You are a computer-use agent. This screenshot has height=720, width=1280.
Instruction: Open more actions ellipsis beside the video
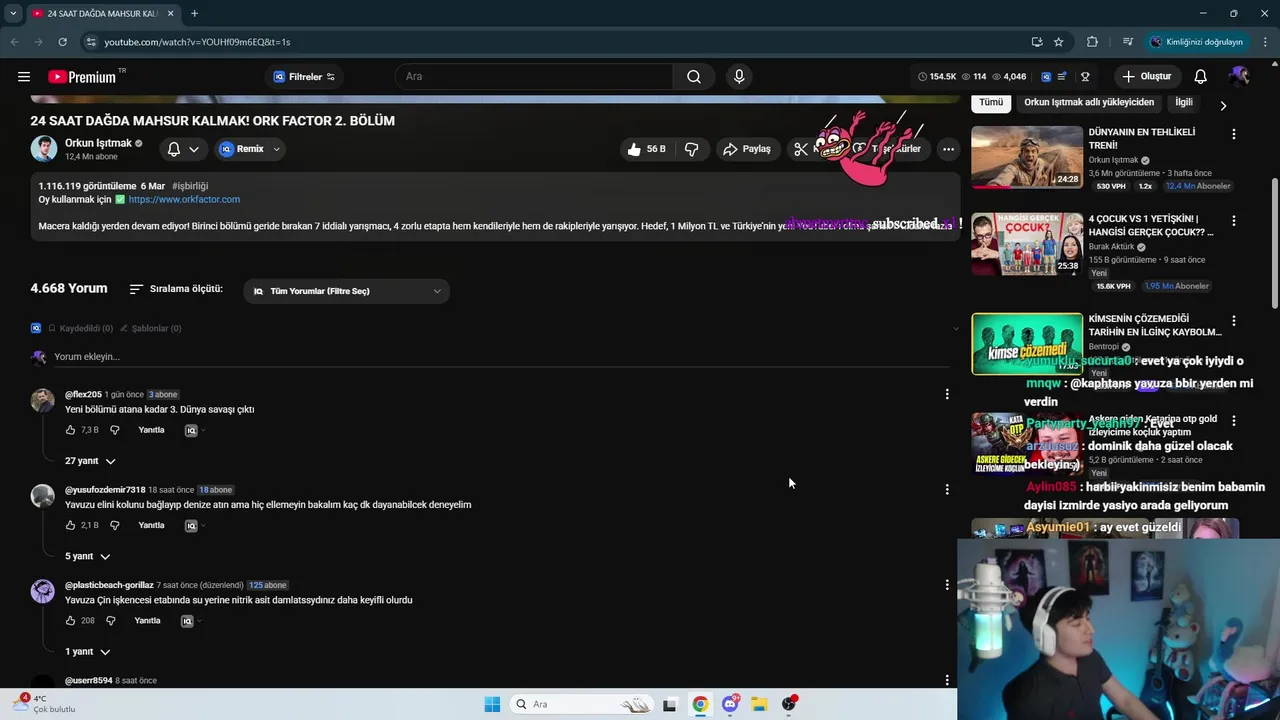tap(948, 149)
